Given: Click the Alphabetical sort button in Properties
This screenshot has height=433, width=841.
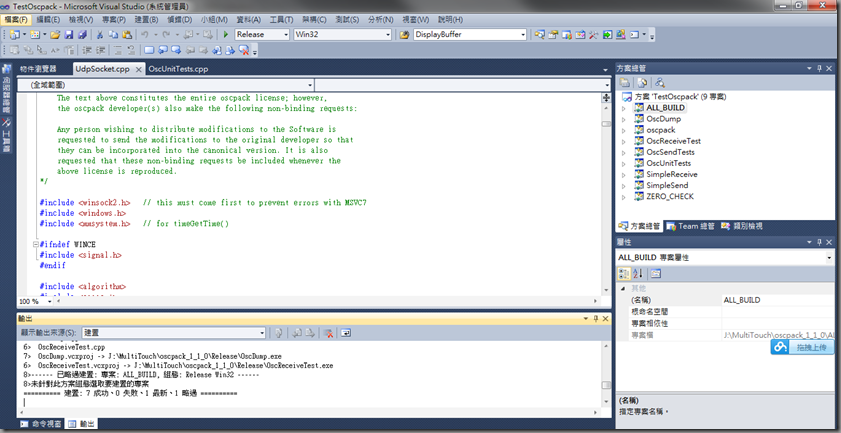Looking at the screenshot, I should [x=638, y=274].
